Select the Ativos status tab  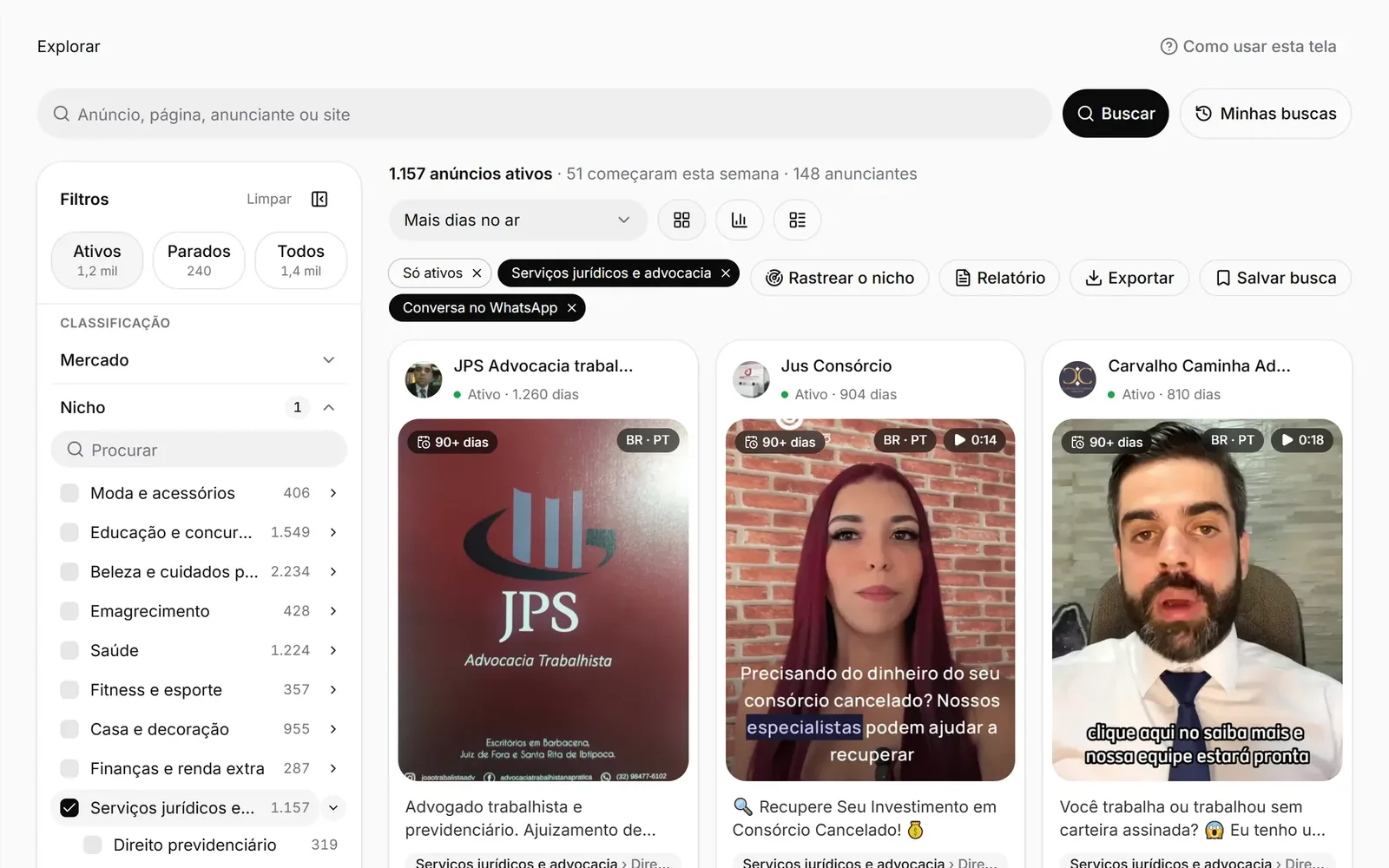tap(97, 260)
